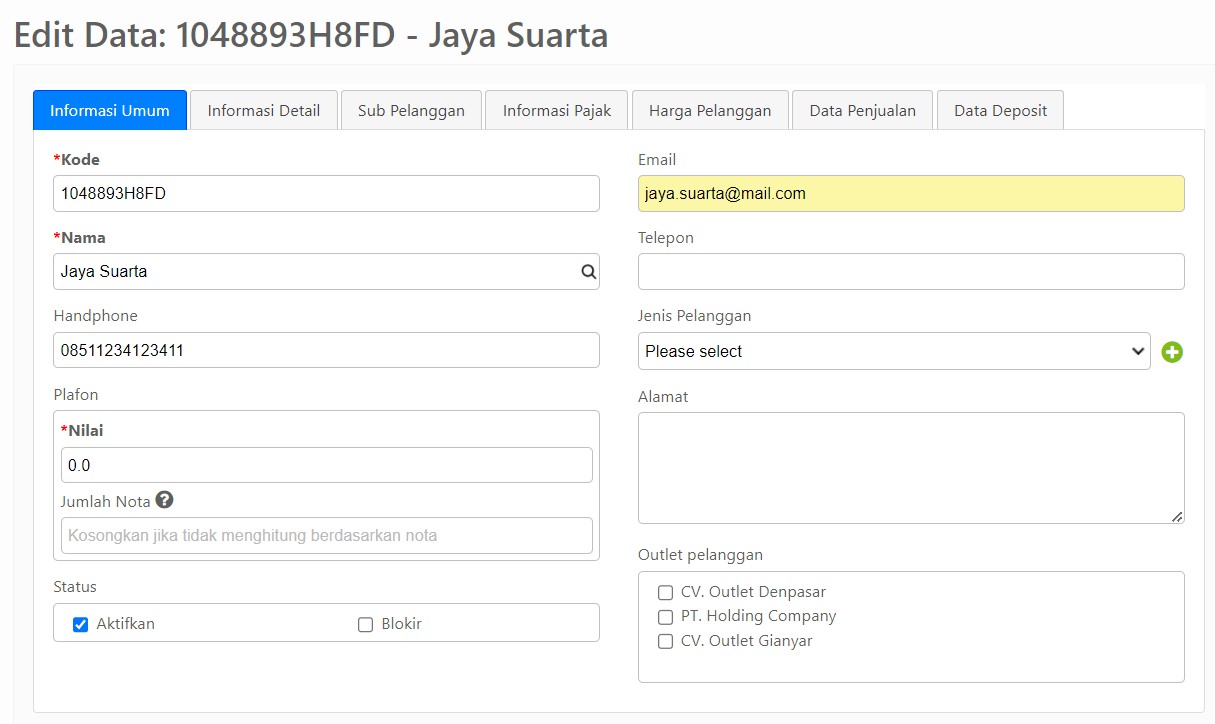Click the search magnifier in Nama field
This screenshot has height=724, width=1215.
(588, 271)
